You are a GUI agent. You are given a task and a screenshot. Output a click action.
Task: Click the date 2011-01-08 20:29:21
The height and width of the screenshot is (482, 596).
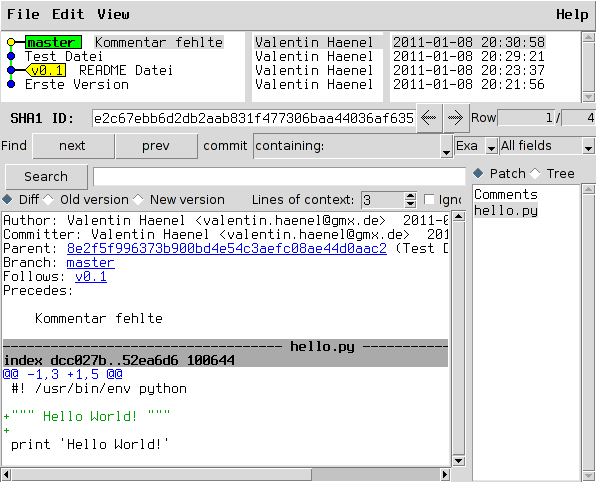[x=468, y=56]
